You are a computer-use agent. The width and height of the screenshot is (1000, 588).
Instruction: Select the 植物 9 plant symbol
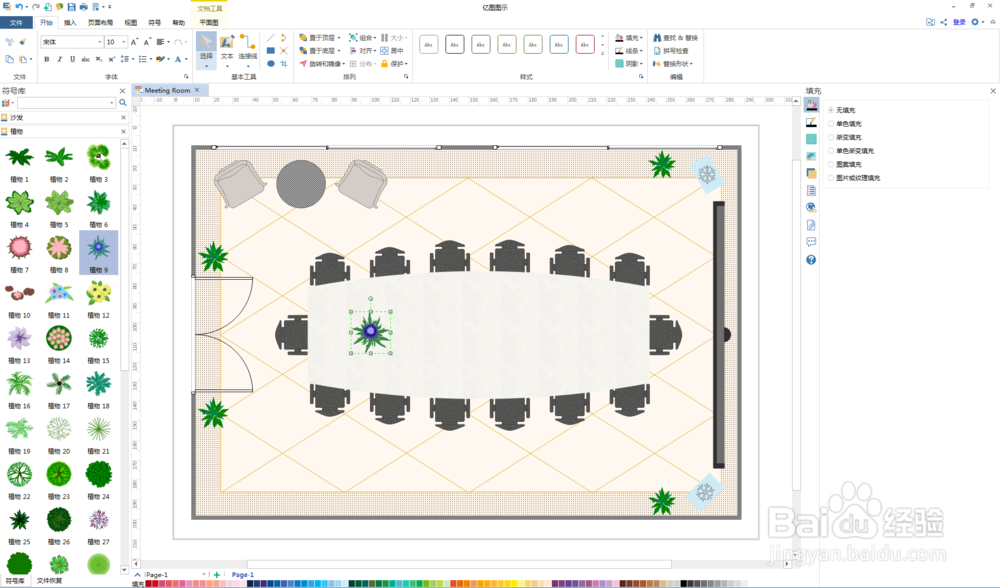coord(98,253)
